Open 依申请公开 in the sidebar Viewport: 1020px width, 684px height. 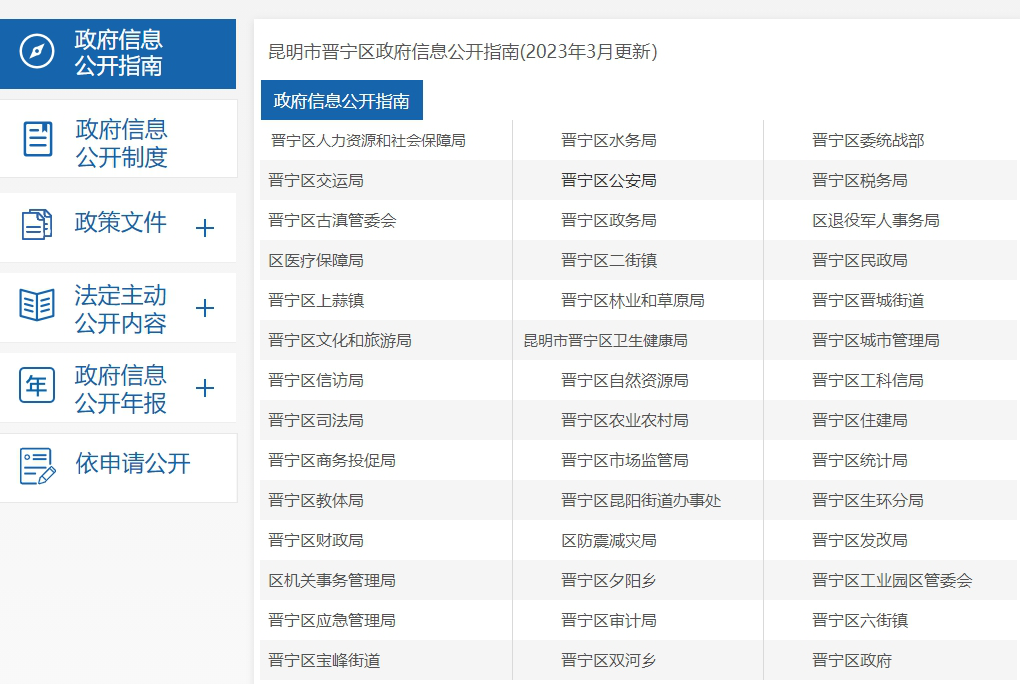click(118, 468)
